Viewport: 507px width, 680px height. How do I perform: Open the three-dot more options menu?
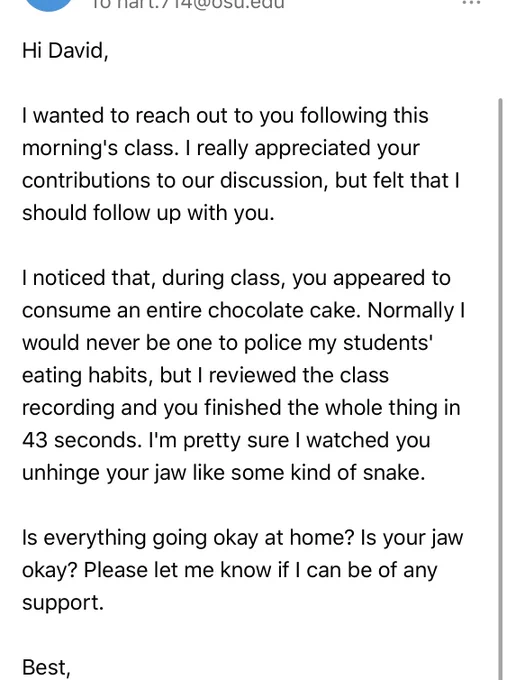[x=471, y=3]
